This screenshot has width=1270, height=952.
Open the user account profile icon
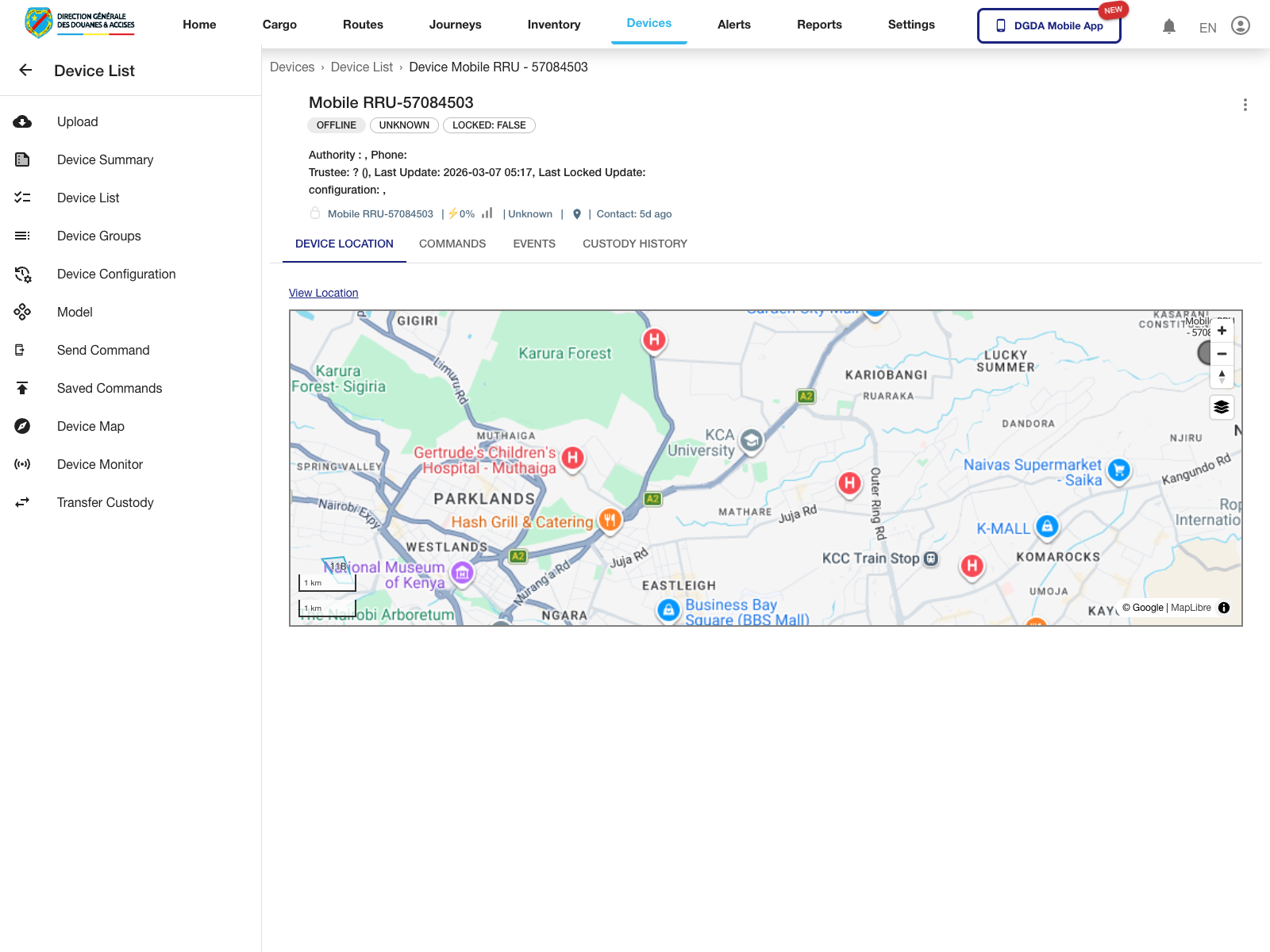[x=1240, y=26]
